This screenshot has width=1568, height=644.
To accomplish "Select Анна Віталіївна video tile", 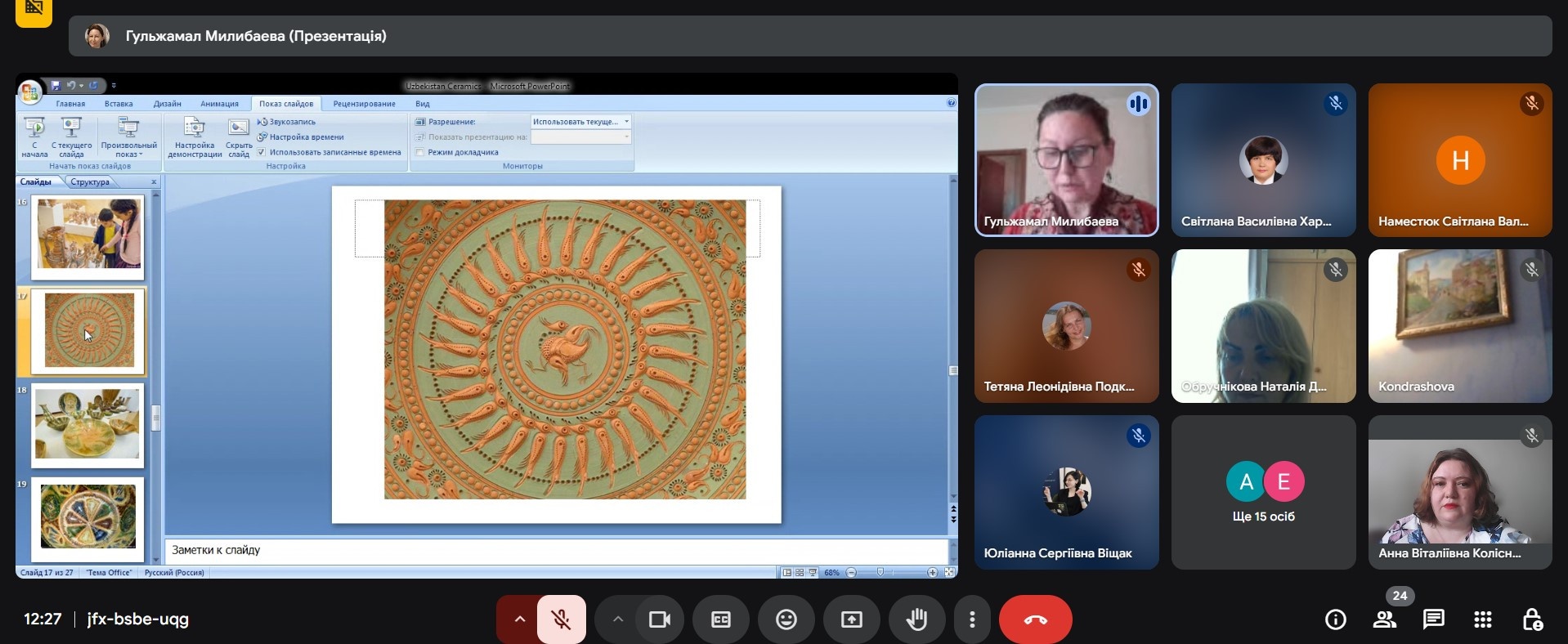I will [x=1460, y=492].
